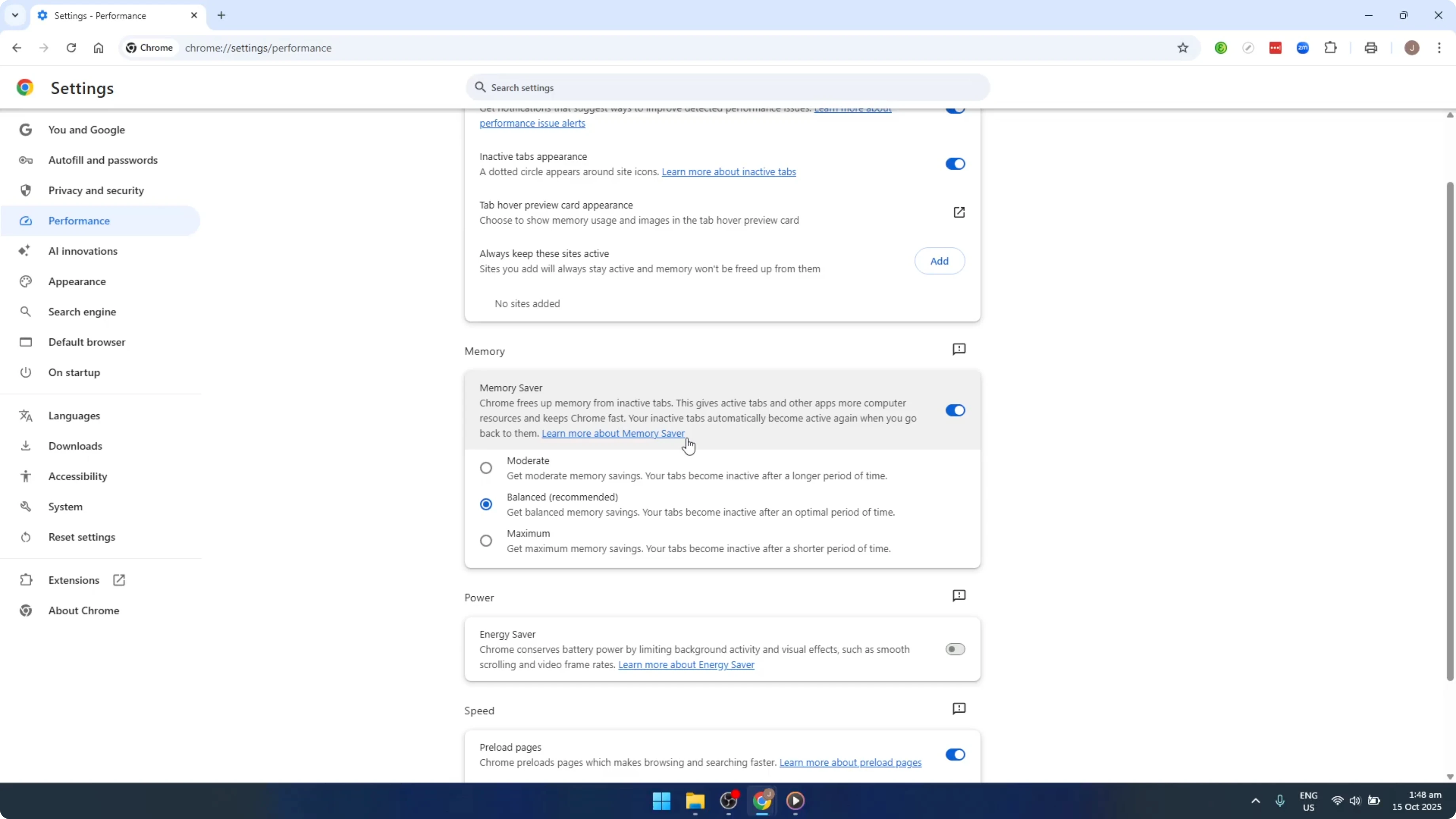
Task: Open the red extension icon in toolbar
Action: tap(1276, 48)
